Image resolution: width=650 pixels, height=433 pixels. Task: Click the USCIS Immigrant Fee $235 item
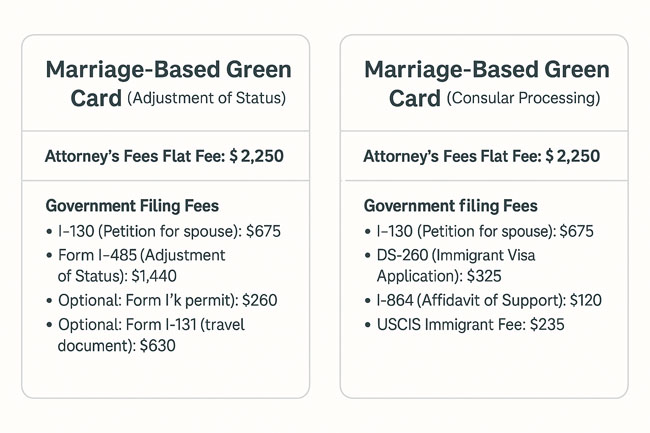(x=471, y=324)
